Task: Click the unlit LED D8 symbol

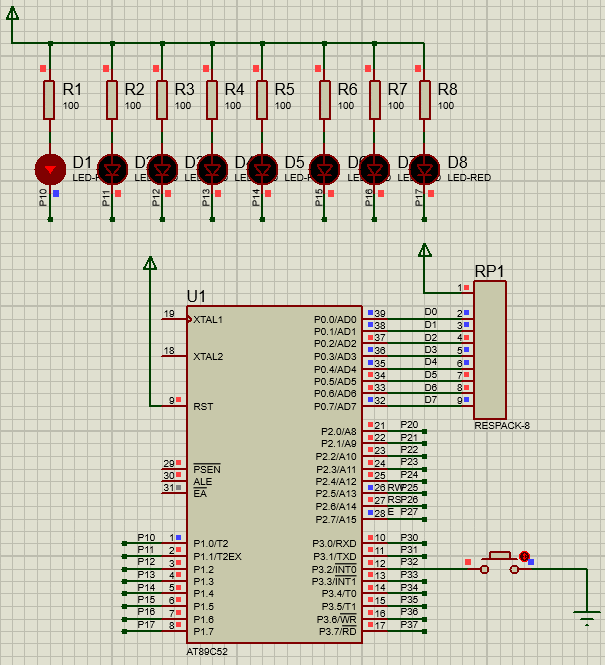Action: [x=425, y=170]
